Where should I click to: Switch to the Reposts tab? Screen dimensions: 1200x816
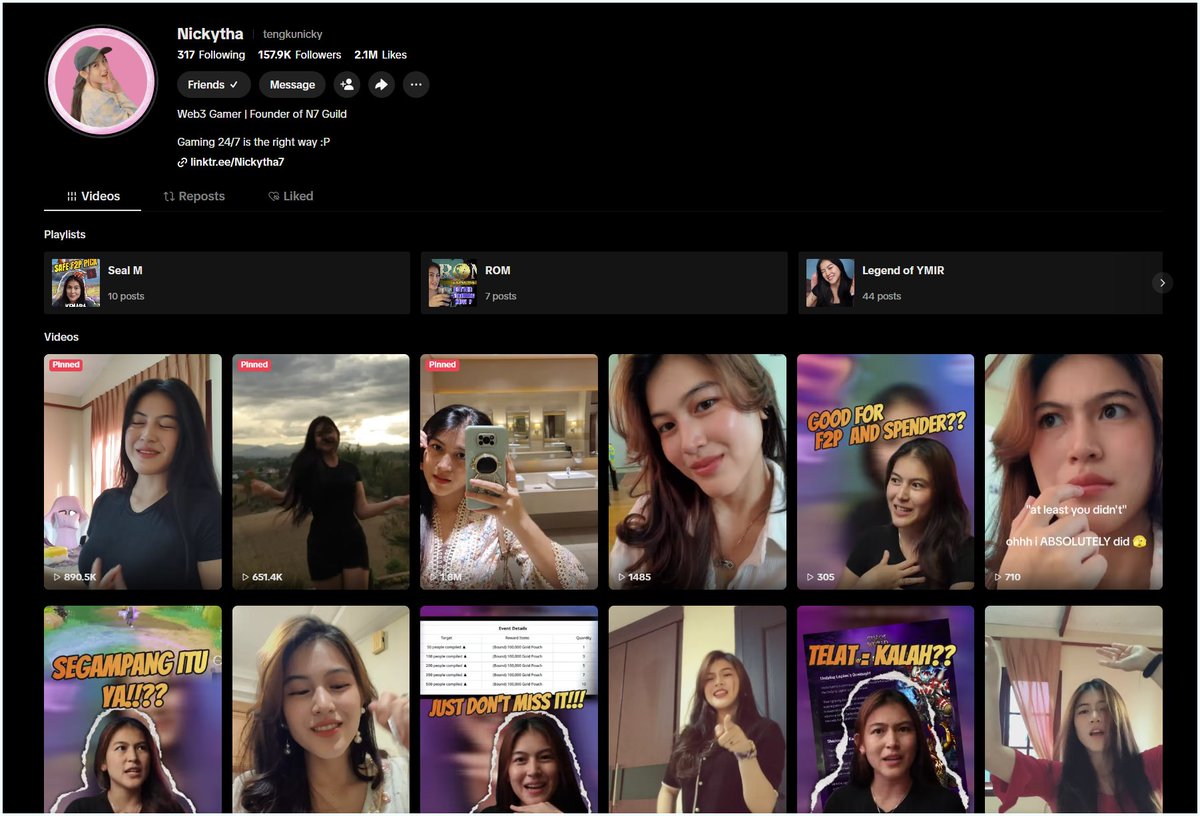tap(194, 196)
